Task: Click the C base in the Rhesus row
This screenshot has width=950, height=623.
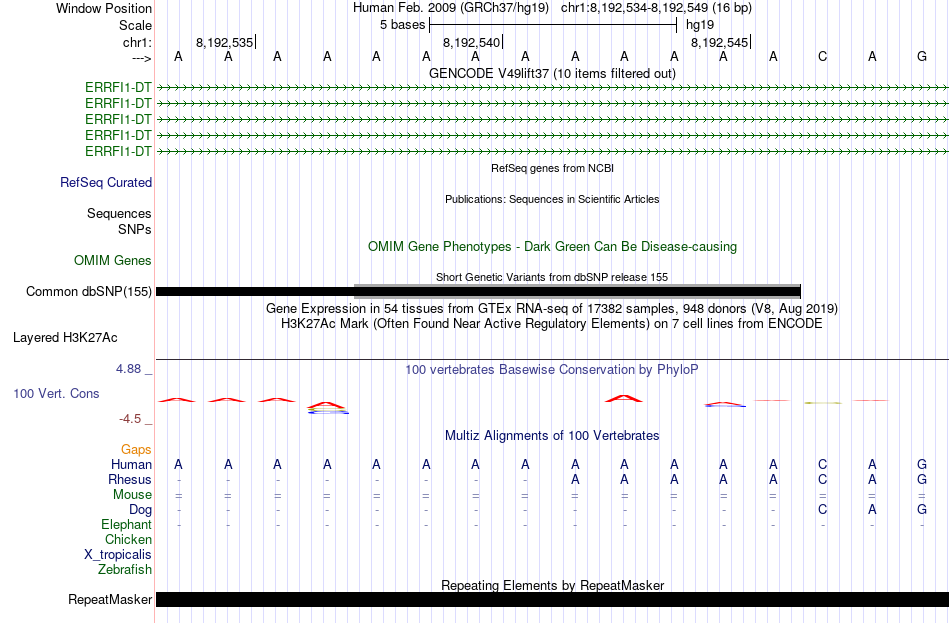Action: (x=822, y=479)
